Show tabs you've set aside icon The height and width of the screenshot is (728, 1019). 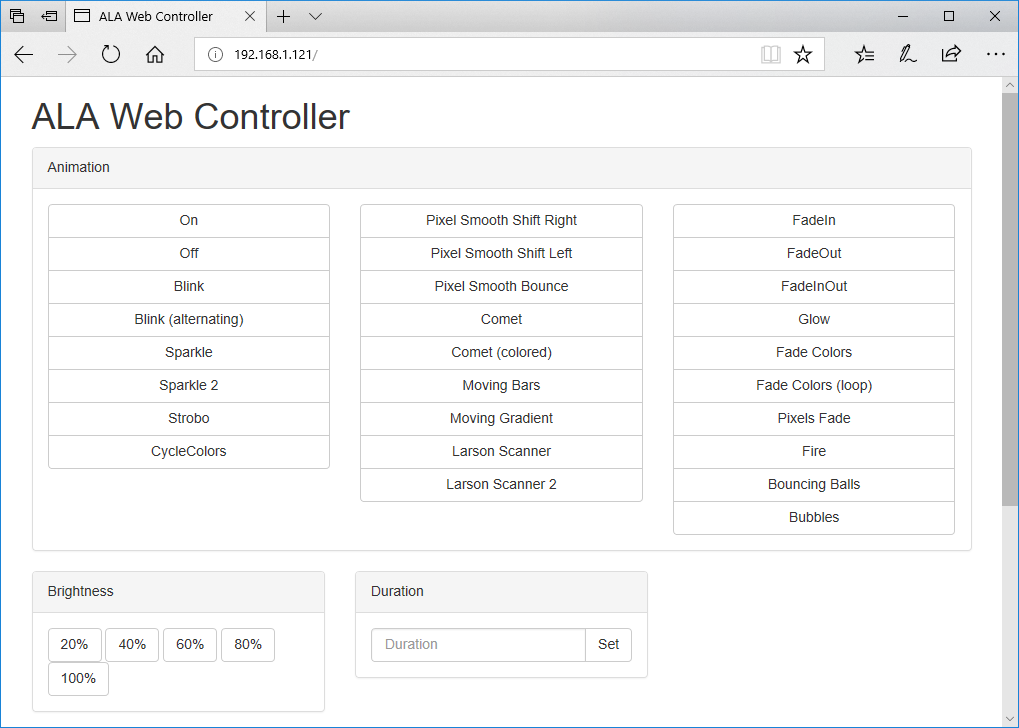tap(17, 16)
